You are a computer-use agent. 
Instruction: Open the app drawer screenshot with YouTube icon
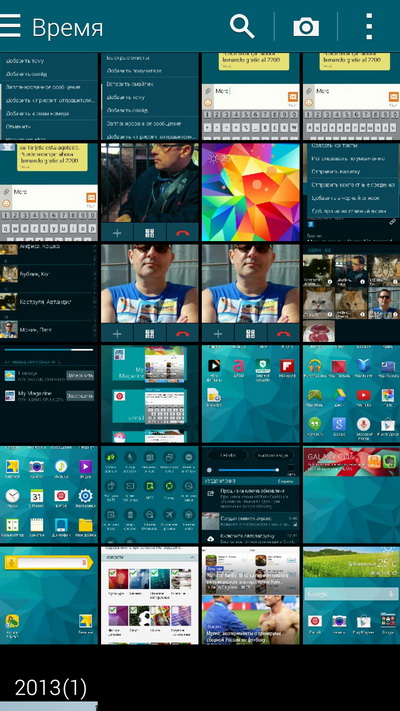pyautogui.click(x=351, y=394)
